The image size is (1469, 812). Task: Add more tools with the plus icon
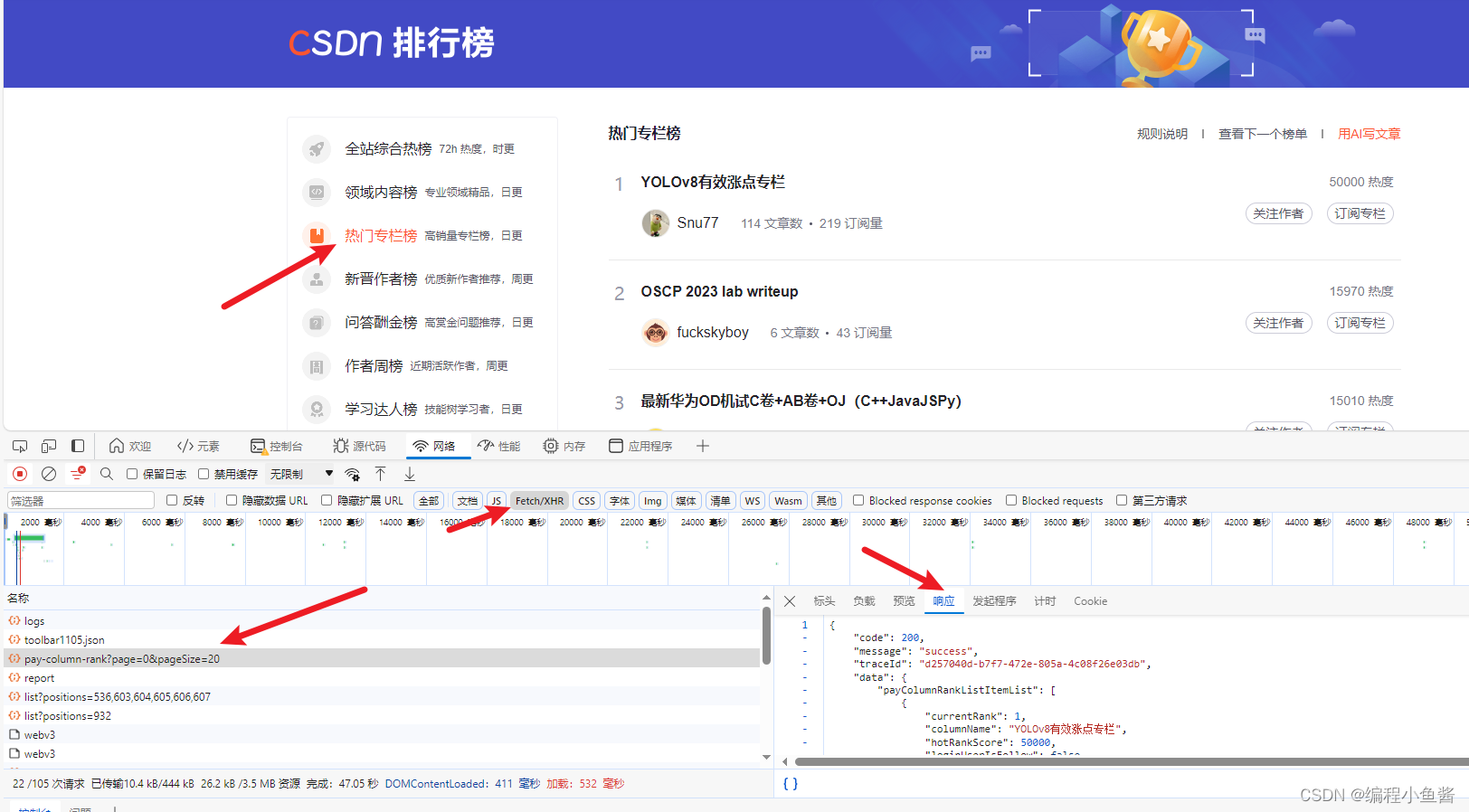[703, 446]
